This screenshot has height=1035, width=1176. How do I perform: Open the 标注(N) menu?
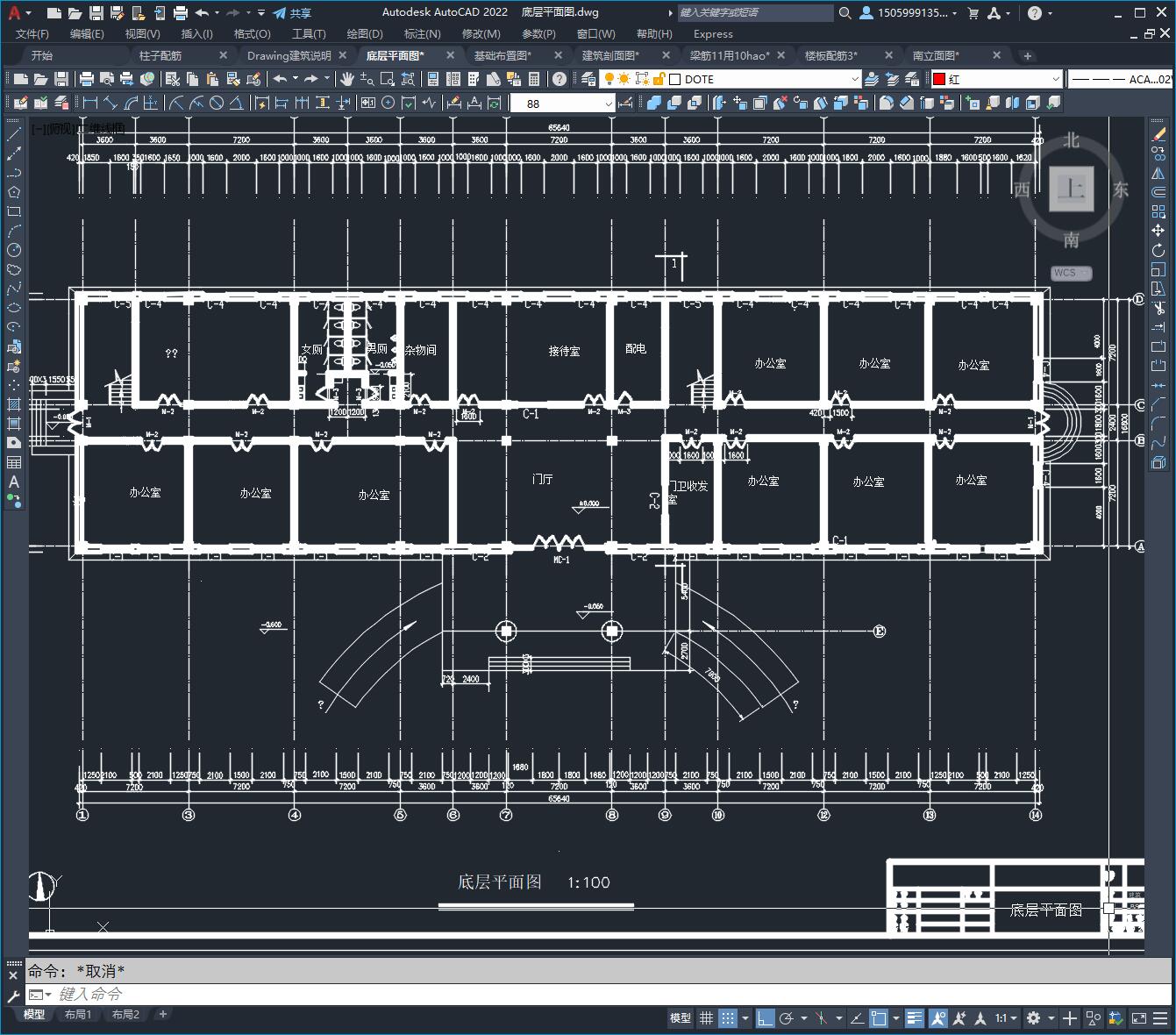[x=422, y=33]
